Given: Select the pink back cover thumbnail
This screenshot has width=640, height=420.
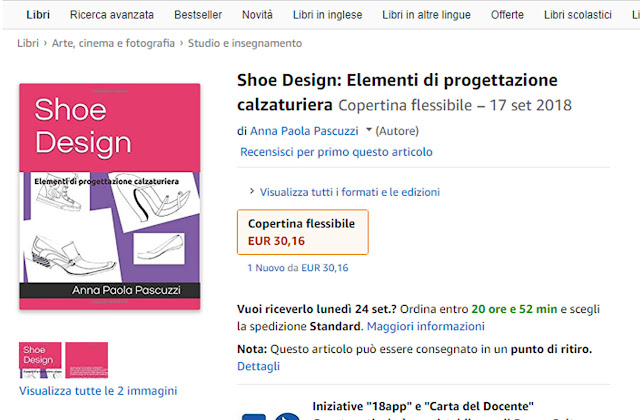Looking at the screenshot, I should (87, 360).
